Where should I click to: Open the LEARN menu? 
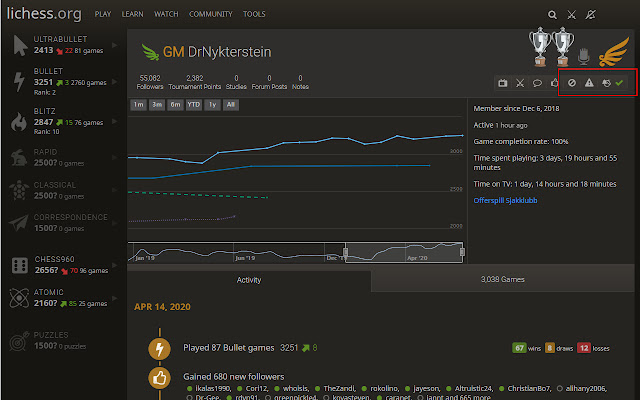click(x=132, y=15)
